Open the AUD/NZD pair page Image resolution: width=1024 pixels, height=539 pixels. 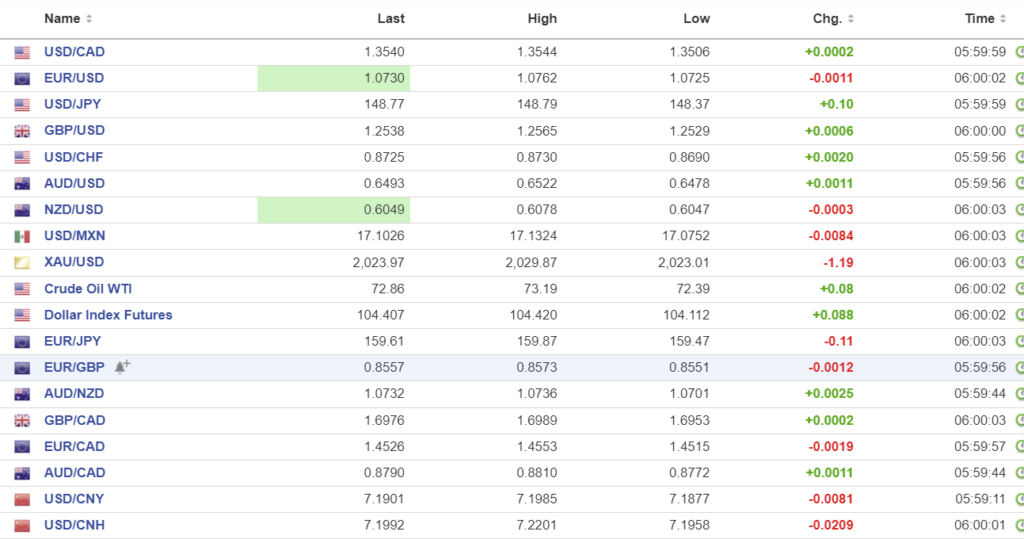point(74,394)
